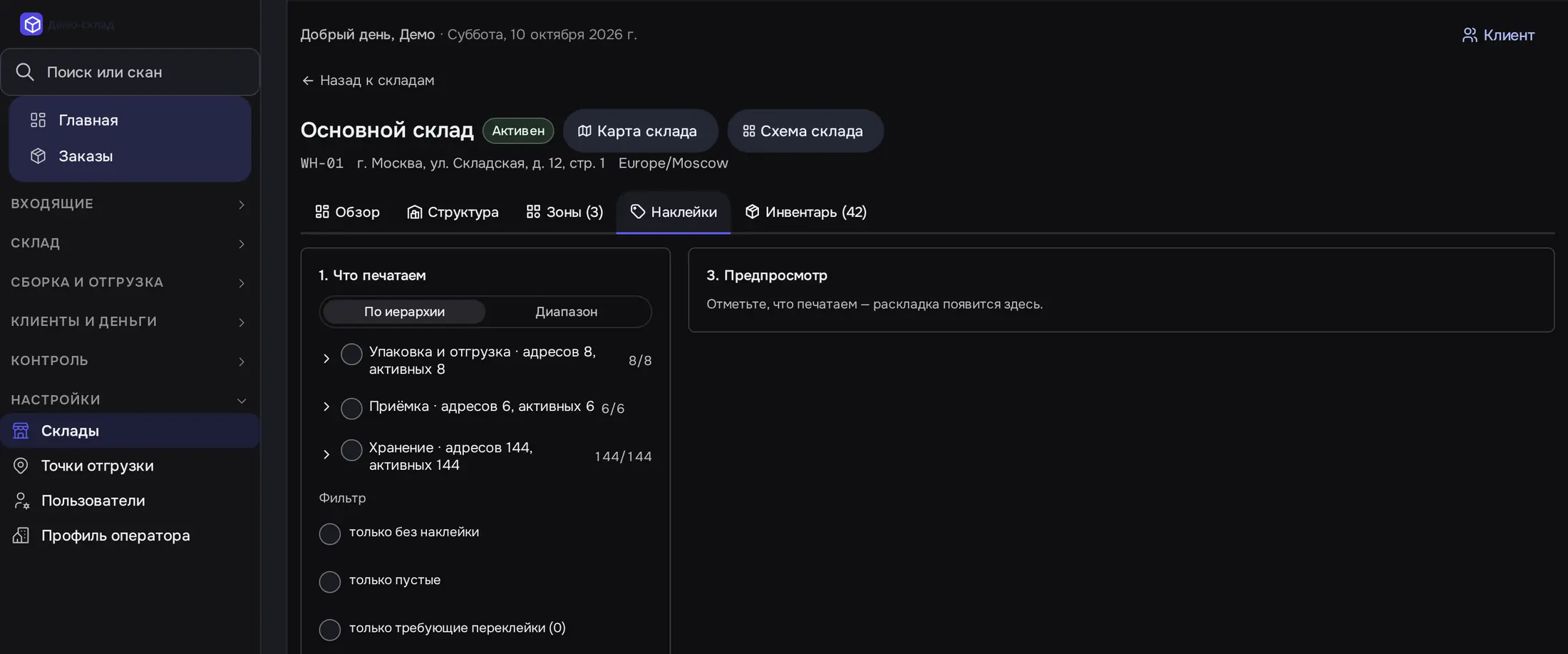Expand the Приёмка tree row
The image size is (1568, 654).
click(x=326, y=407)
